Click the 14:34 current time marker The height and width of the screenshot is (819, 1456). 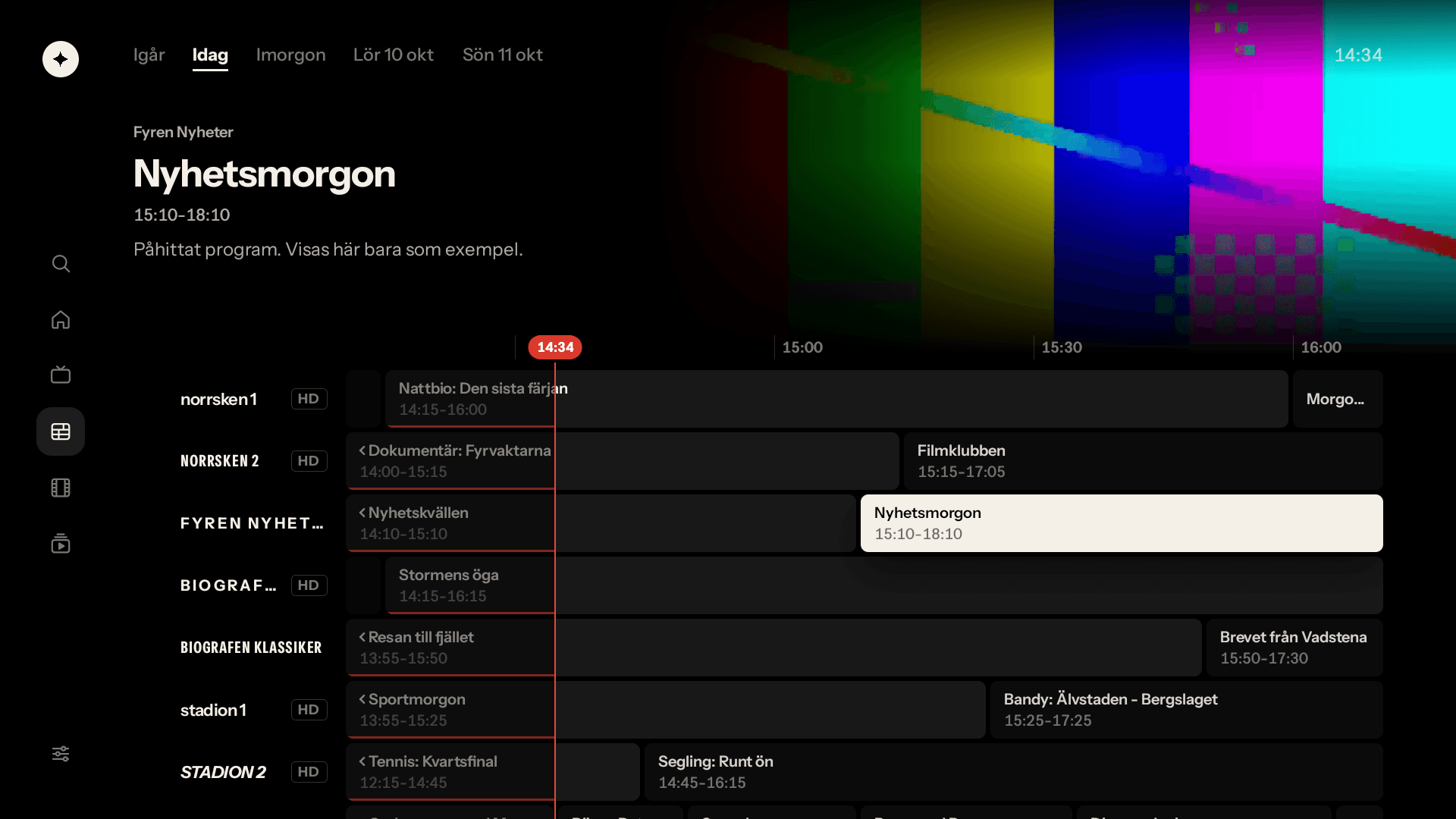click(555, 347)
